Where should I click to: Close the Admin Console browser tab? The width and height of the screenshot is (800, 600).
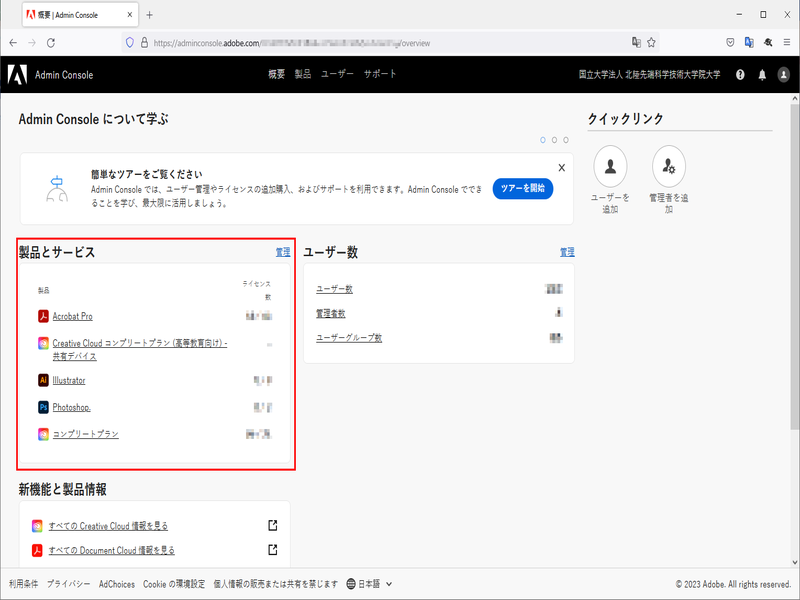pos(130,15)
